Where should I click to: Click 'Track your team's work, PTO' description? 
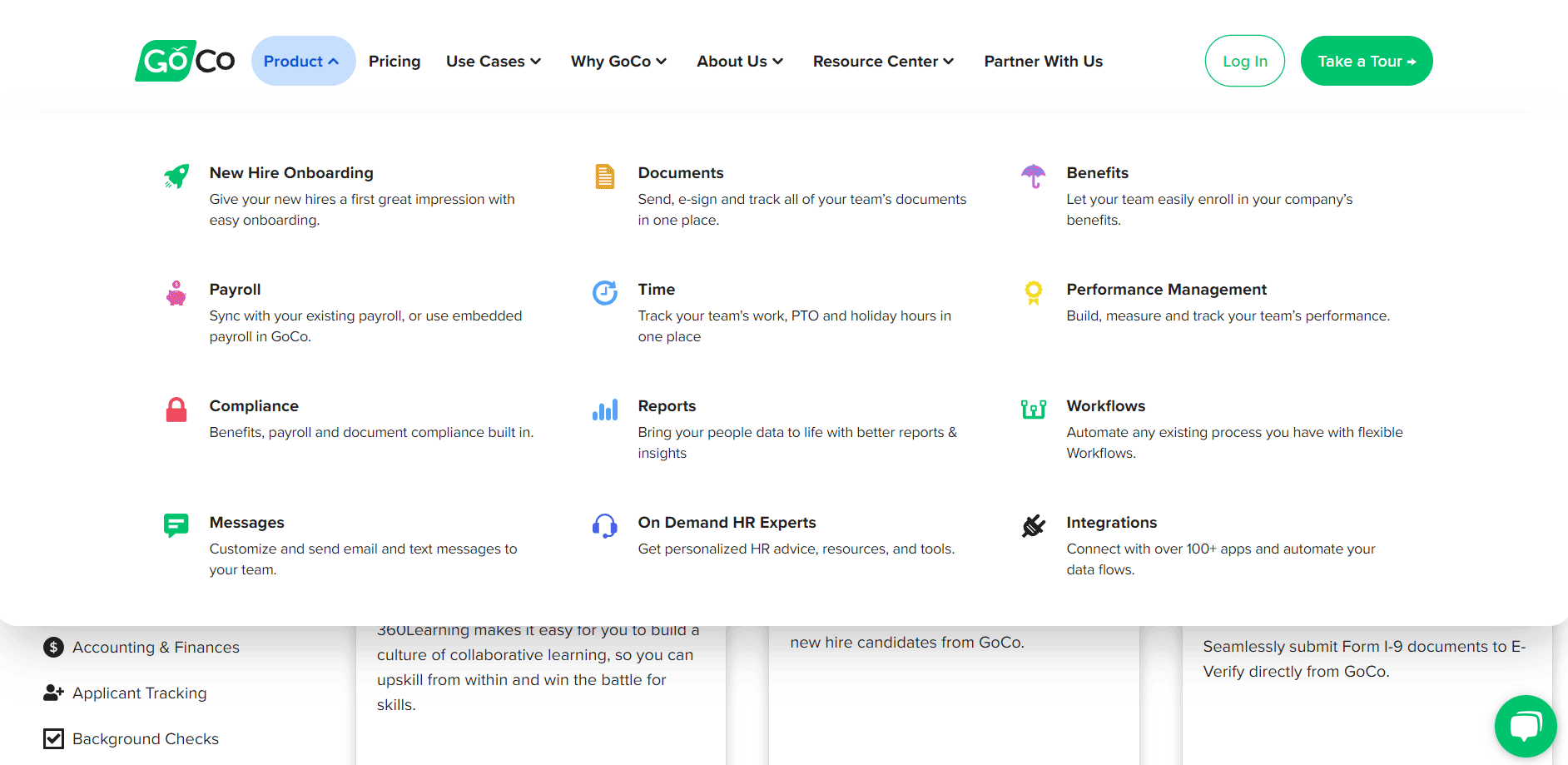(795, 325)
